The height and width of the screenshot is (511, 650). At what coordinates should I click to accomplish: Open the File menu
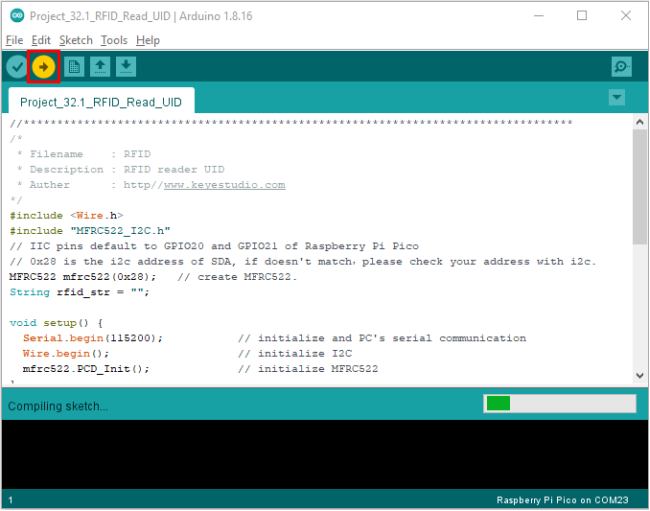tap(15, 40)
